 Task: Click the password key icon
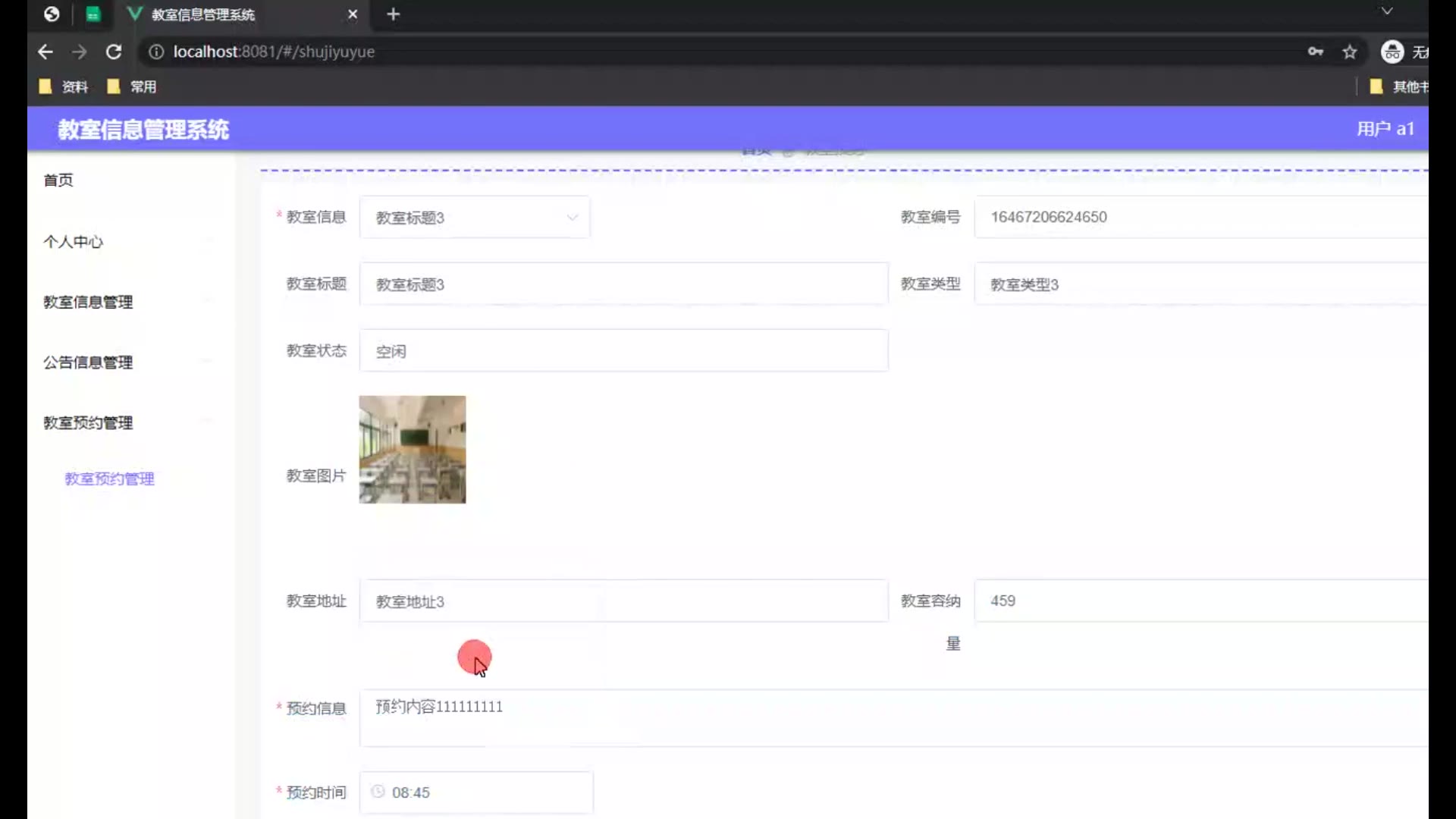[x=1316, y=52]
